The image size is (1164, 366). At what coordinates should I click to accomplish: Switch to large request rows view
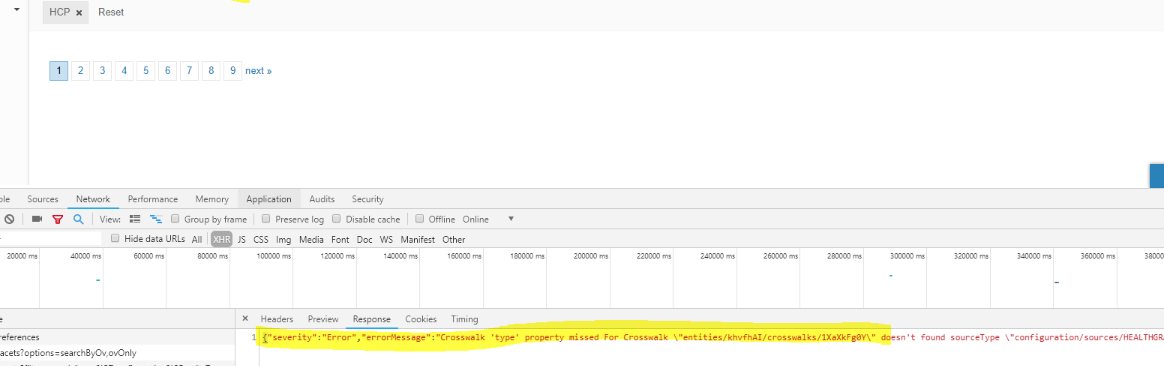135,219
